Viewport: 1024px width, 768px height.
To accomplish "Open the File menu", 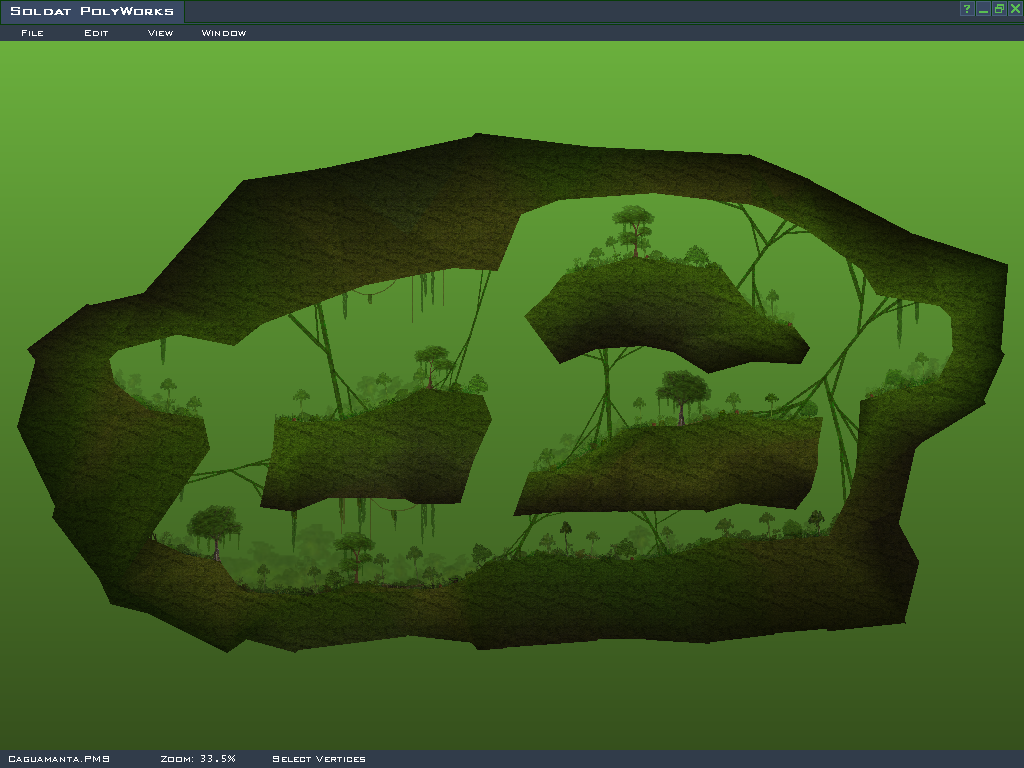I will coord(32,33).
